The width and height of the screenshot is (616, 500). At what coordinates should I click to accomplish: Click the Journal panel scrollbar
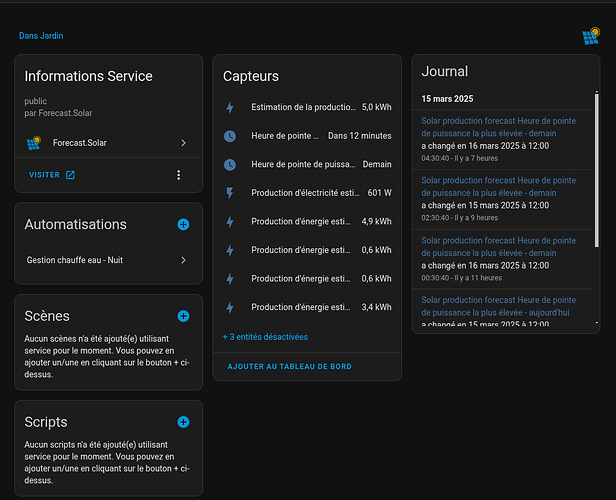click(596, 170)
